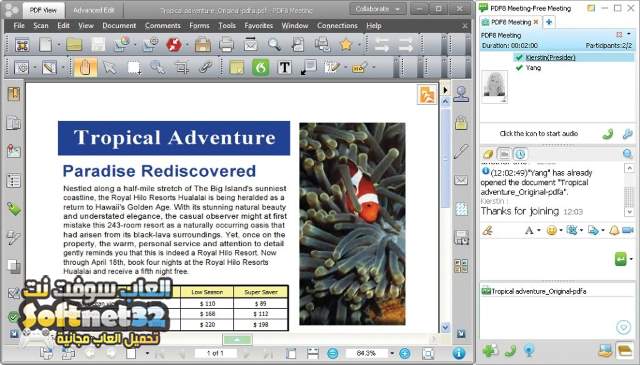The width and height of the screenshot is (640, 365).
Task: Click the stamp icon in right sidebar
Action: coord(461,94)
